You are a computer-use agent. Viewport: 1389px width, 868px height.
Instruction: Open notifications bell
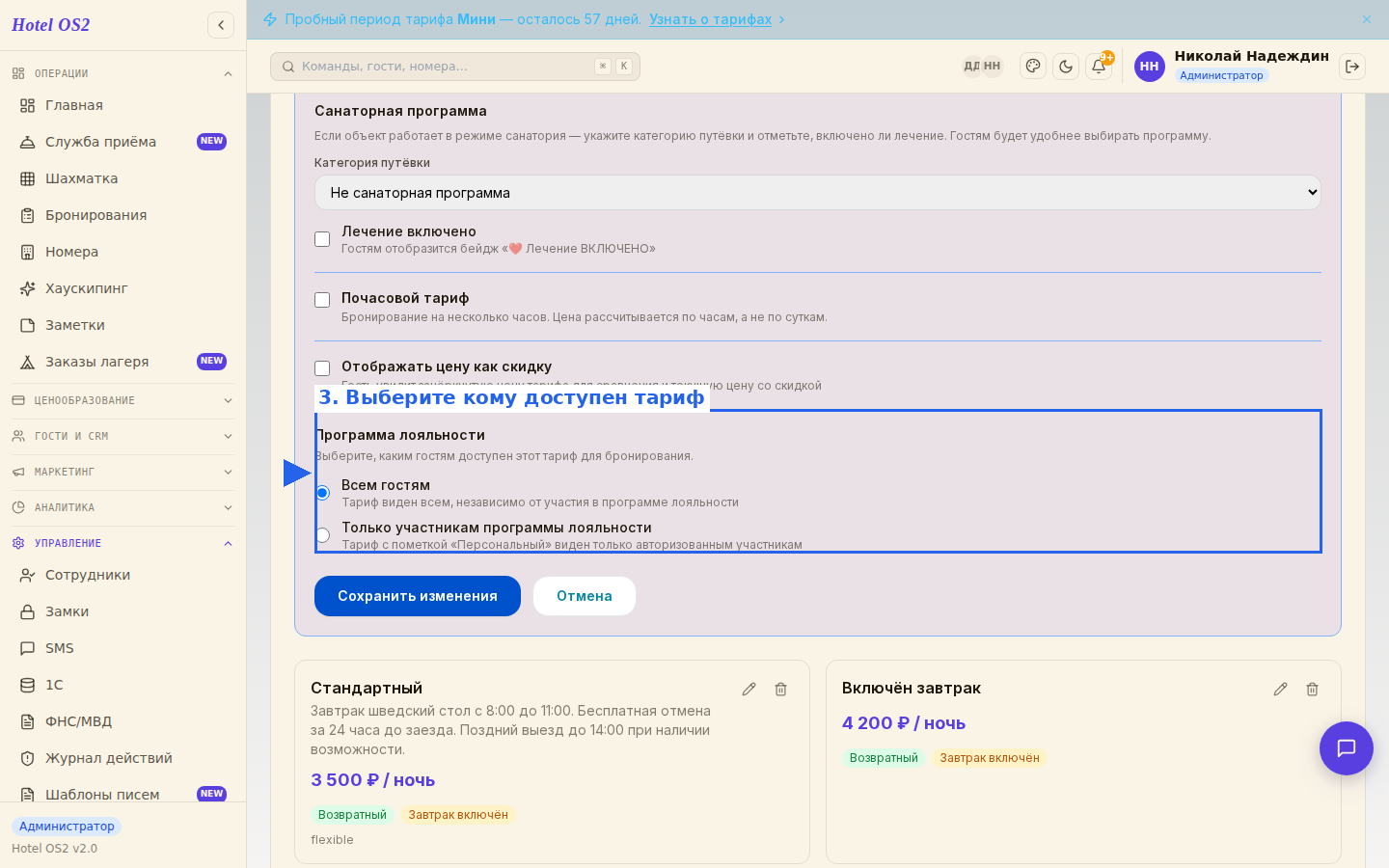coord(1099,67)
